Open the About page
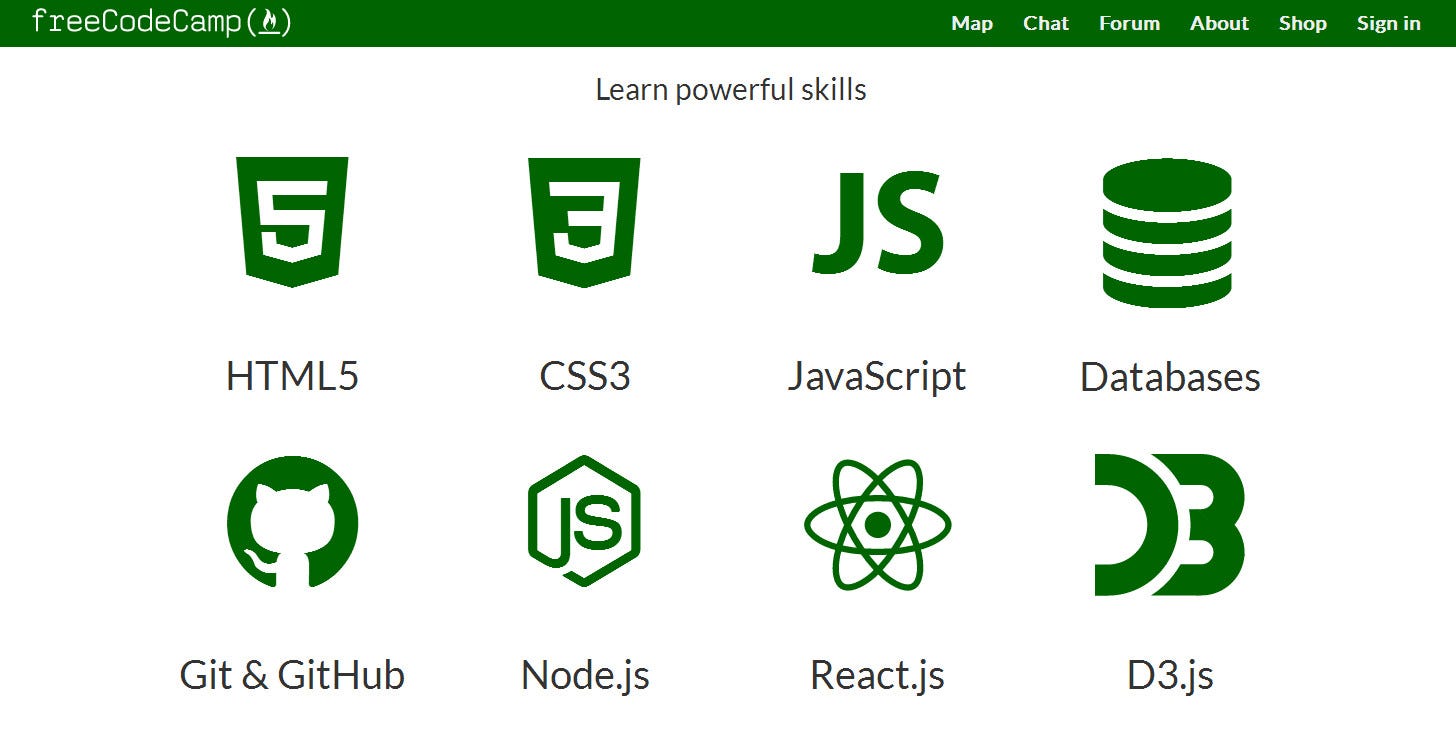 coord(1219,23)
